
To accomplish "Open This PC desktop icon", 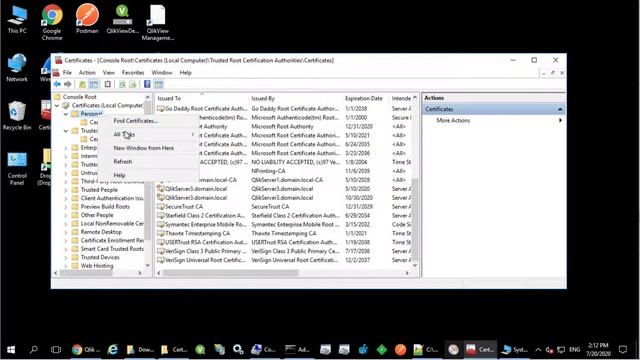I will (x=17, y=19).
